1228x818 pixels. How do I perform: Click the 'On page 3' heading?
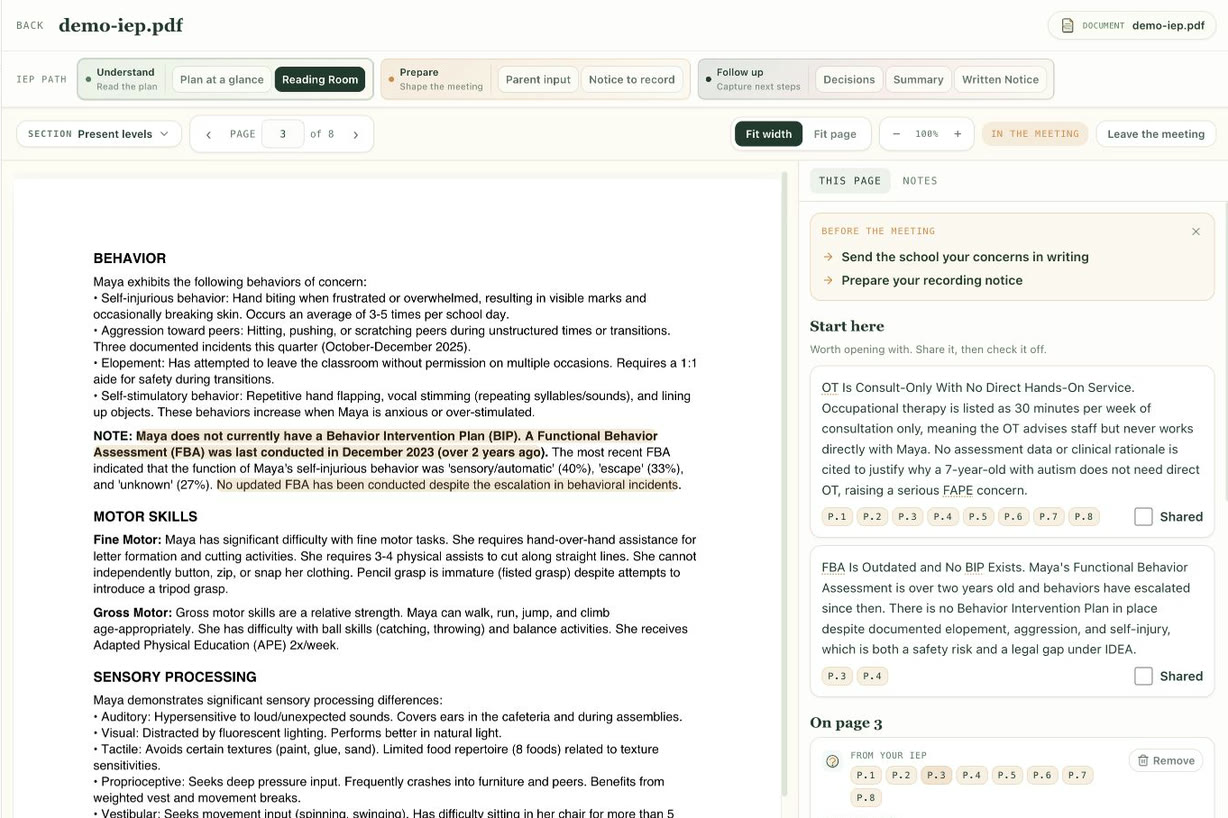tap(846, 723)
